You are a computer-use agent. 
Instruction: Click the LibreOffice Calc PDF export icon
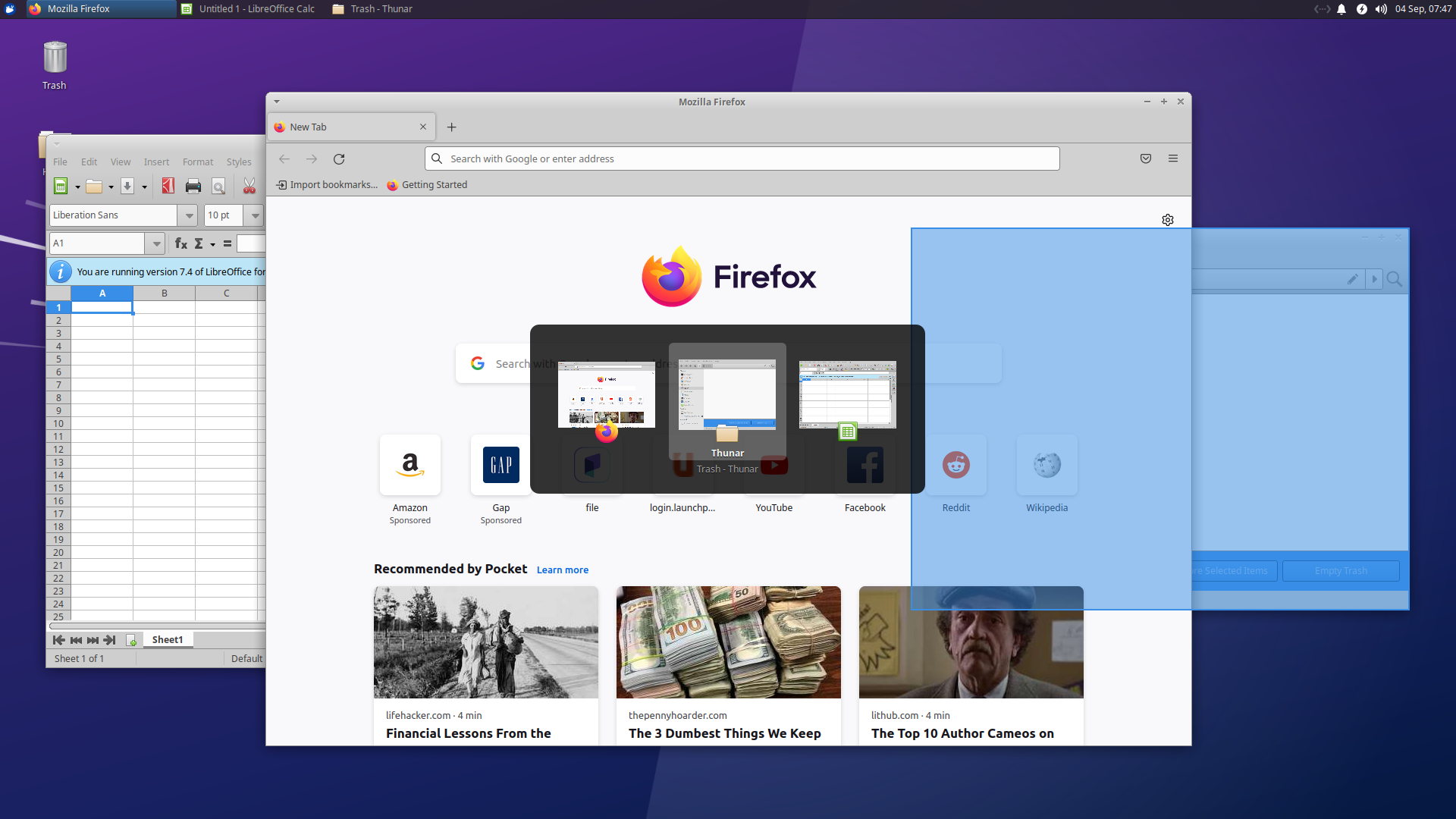click(169, 187)
